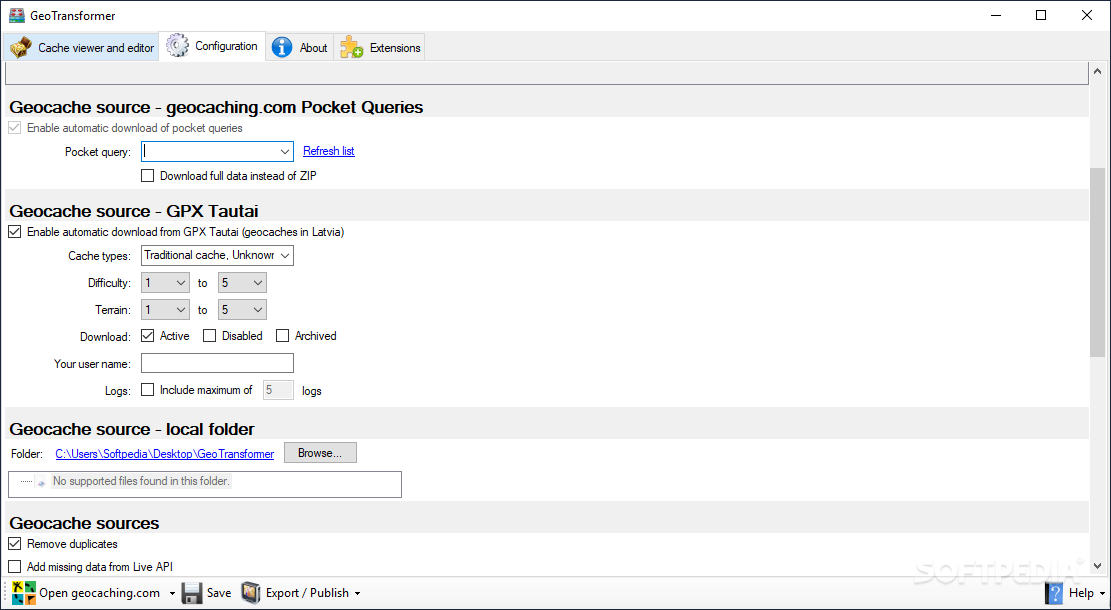1111x610 pixels.
Task: Check Add missing data from Live API
Action: 14,567
